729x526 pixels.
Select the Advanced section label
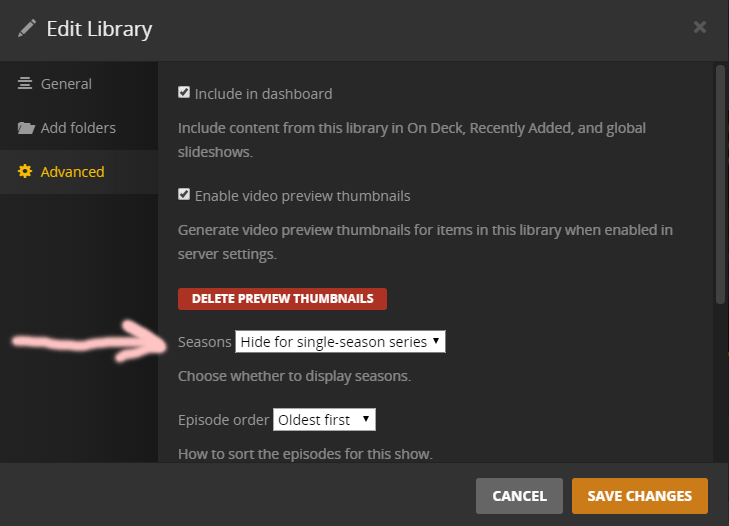[x=72, y=172]
